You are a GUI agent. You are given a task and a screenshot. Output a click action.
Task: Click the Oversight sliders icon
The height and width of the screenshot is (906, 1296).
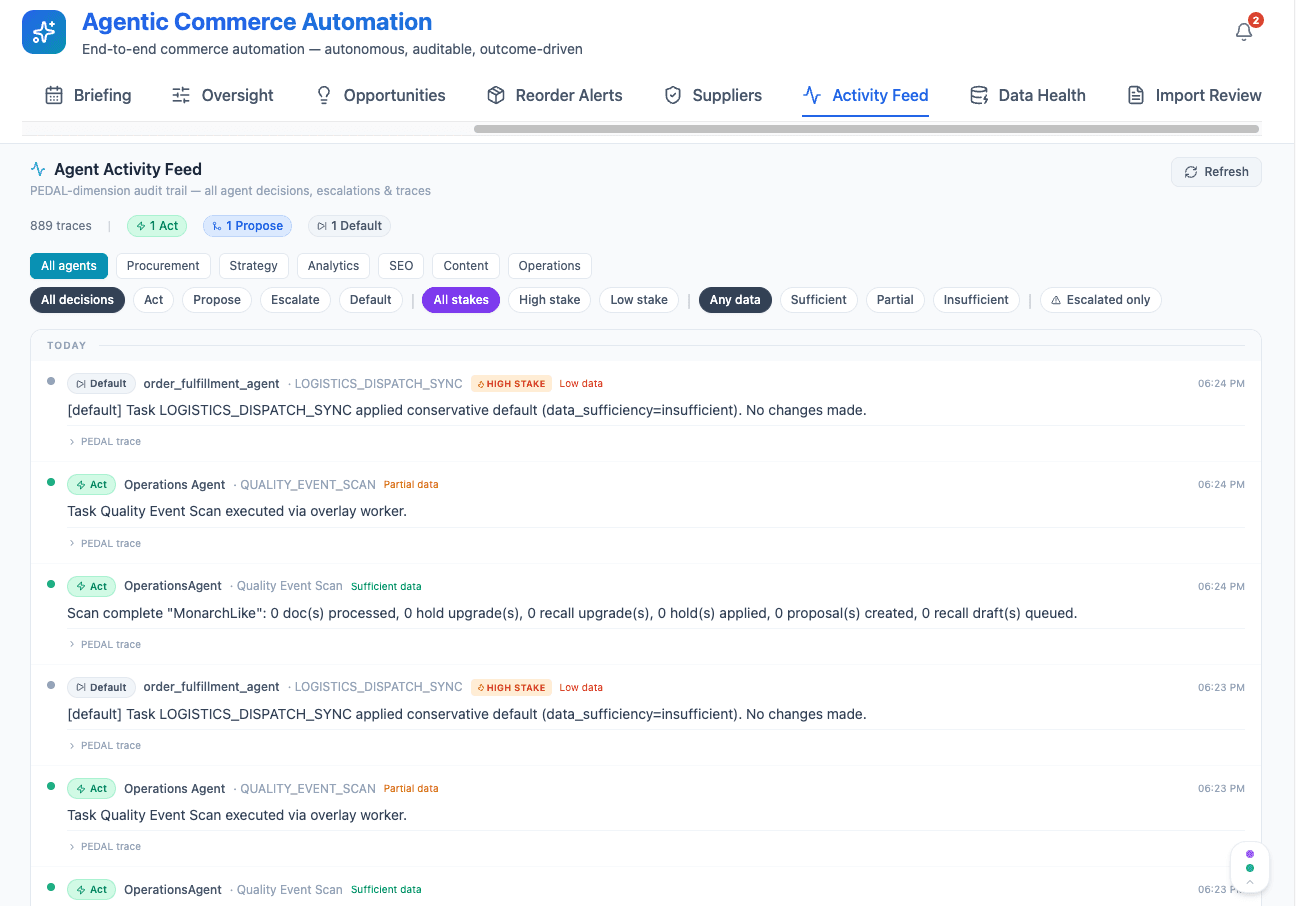181,95
